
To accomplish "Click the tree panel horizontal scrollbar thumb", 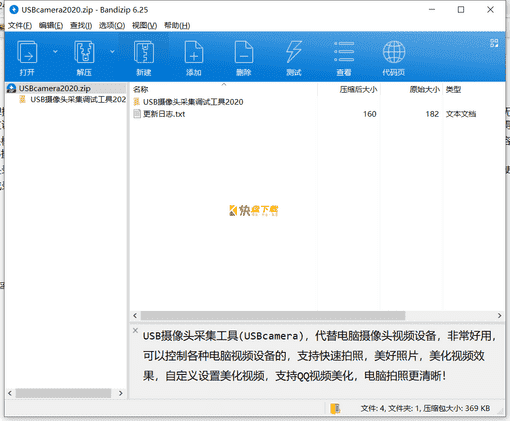I will 63,393.
